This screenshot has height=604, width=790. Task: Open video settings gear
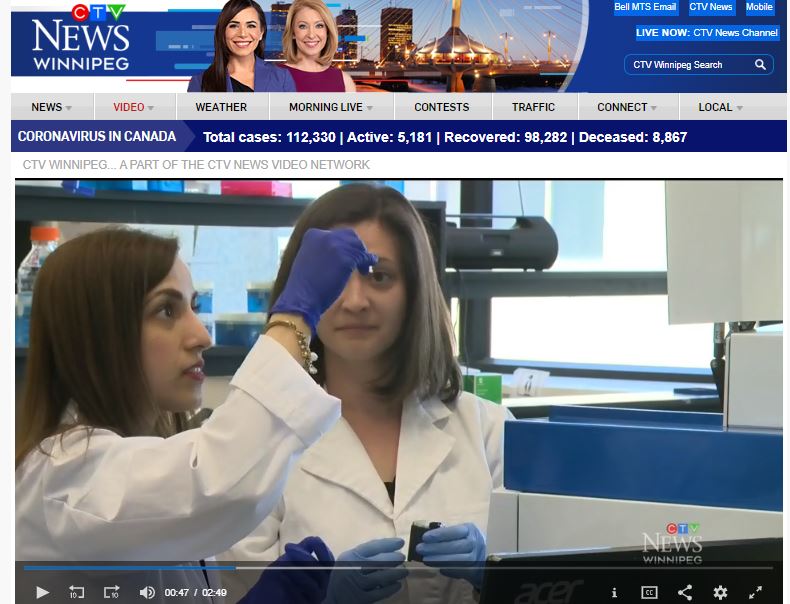[720, 592]
